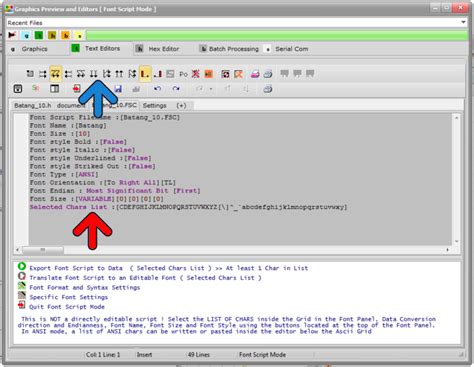Click the redo arrow icon

176,89
